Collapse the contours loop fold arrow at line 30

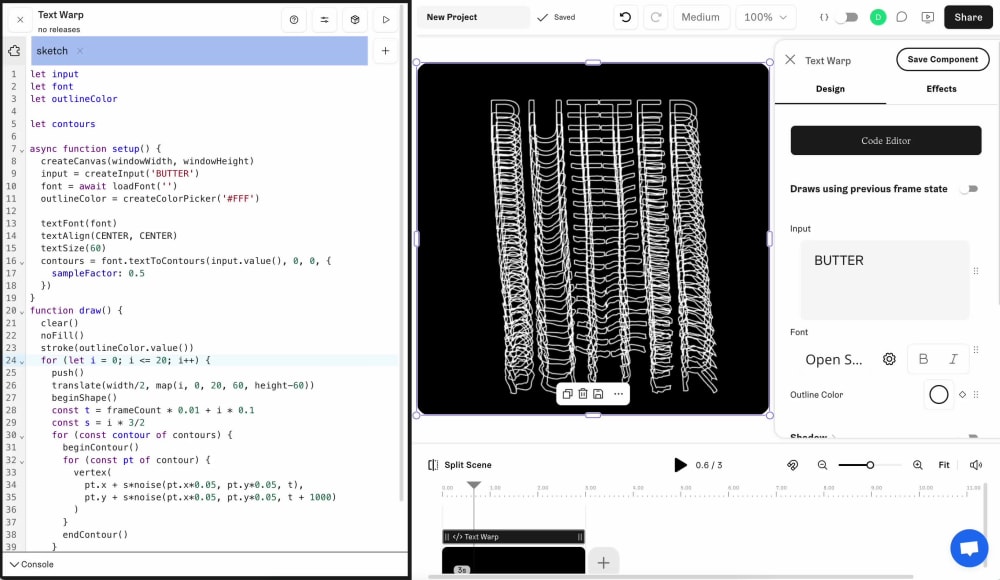(22, 436)
